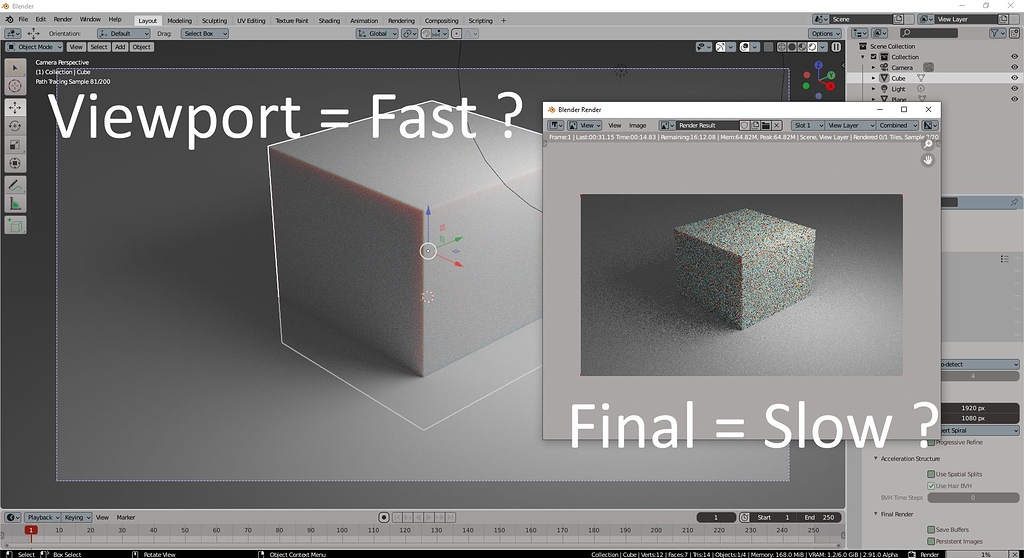1024x558 pixels.
Task: Click the new collection icon in outliner header
Action: (1014, 33)
